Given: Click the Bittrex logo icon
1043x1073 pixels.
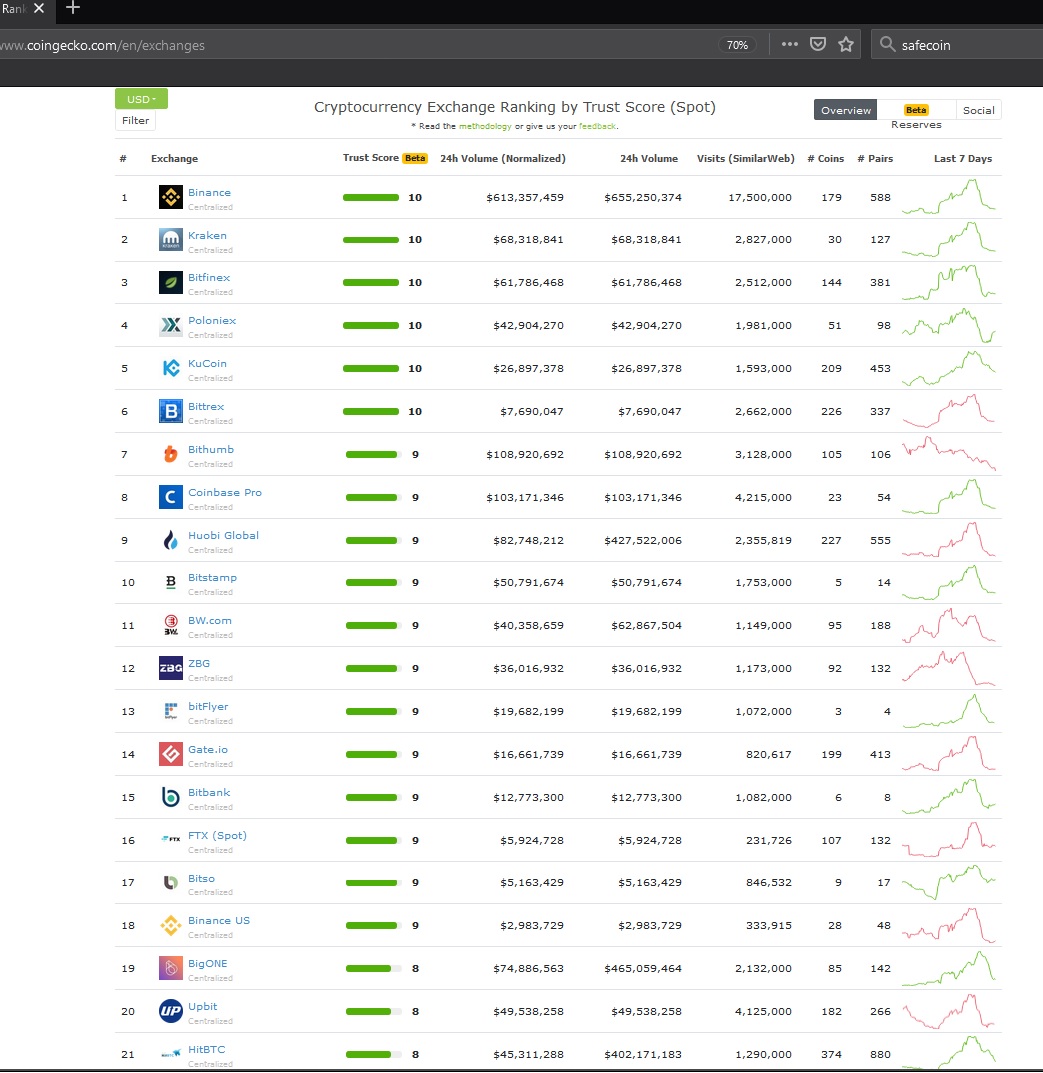Looking at the screenshot, I should pos(170,411).
